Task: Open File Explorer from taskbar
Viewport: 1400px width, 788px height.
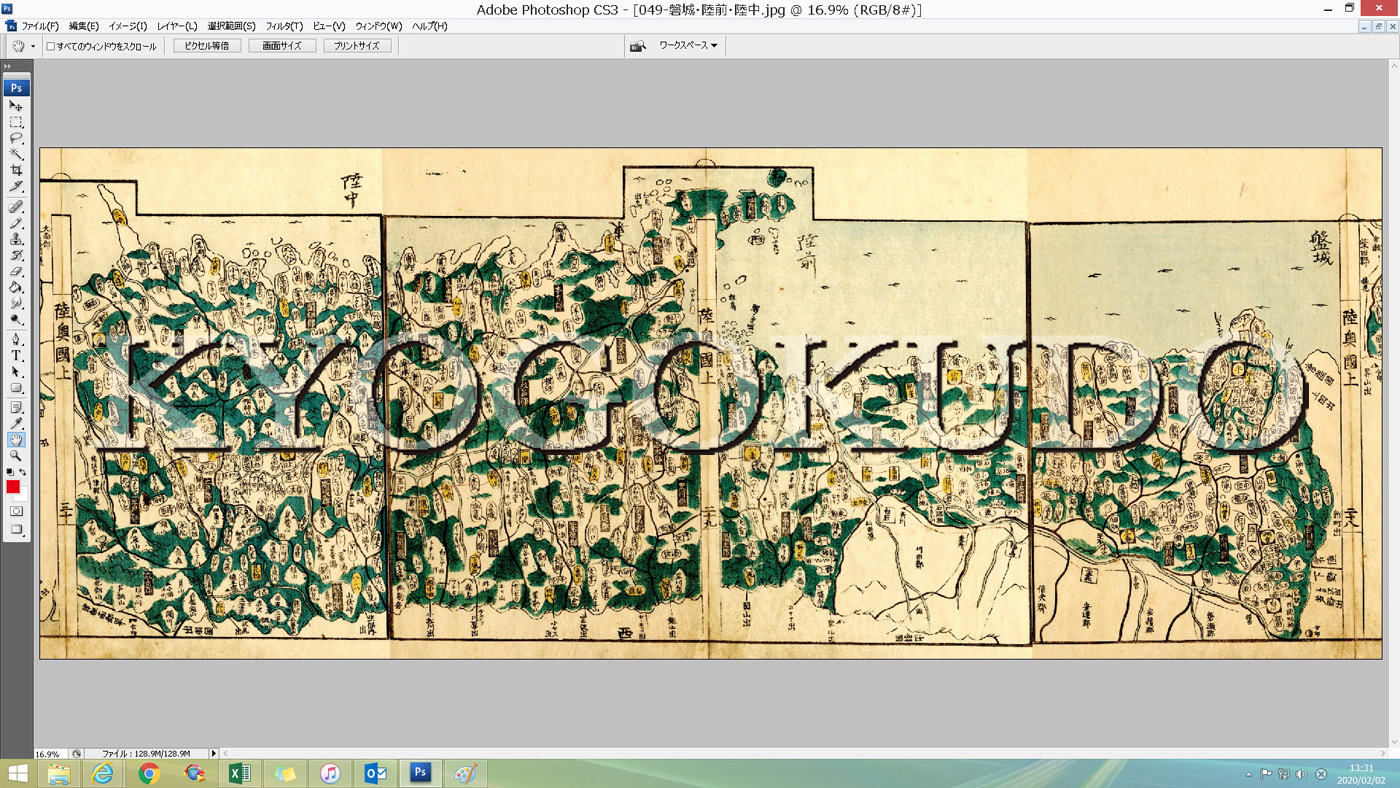Action: (59, 774)
